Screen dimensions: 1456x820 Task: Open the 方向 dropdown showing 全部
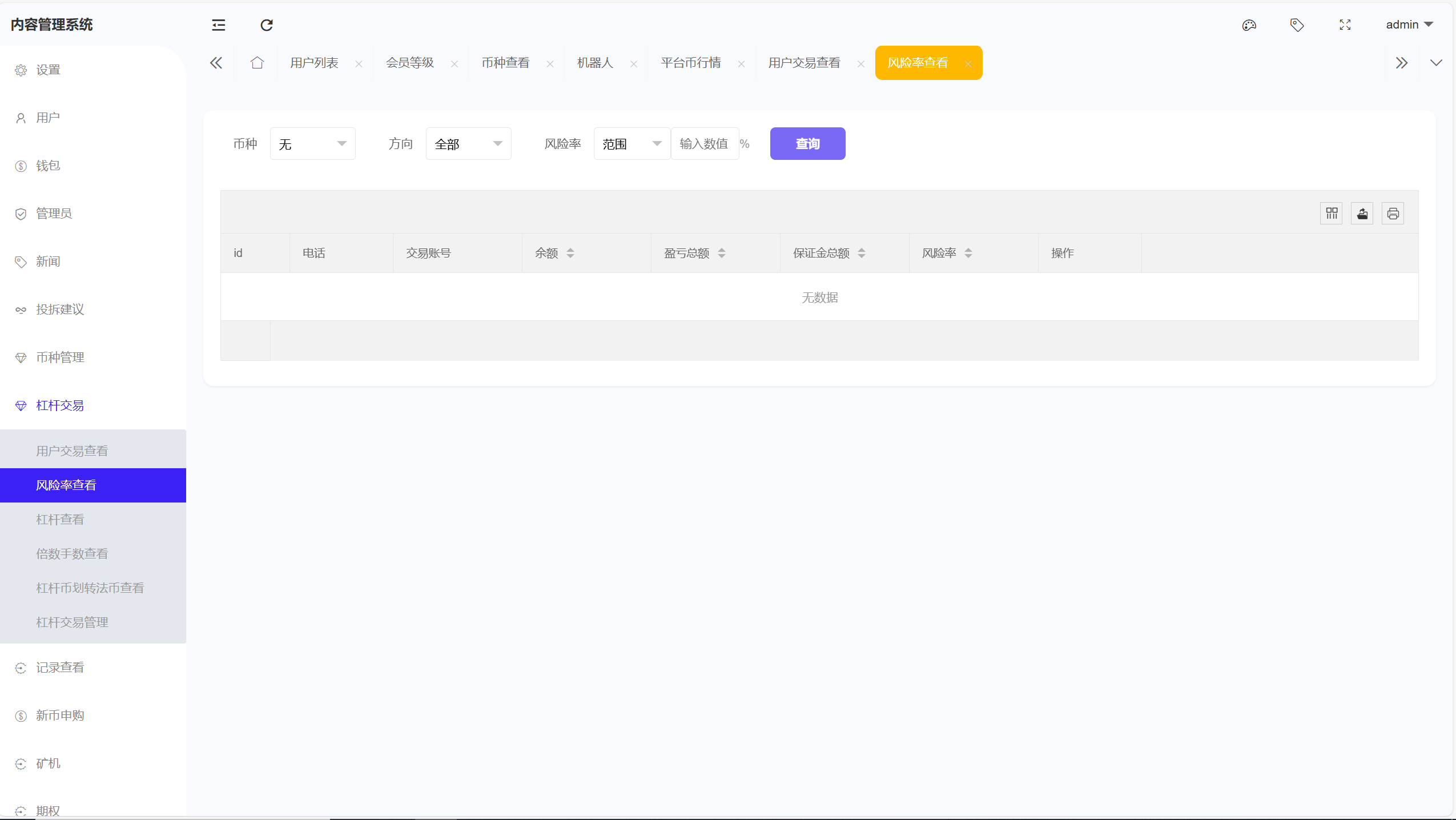(x=468, y=144)
